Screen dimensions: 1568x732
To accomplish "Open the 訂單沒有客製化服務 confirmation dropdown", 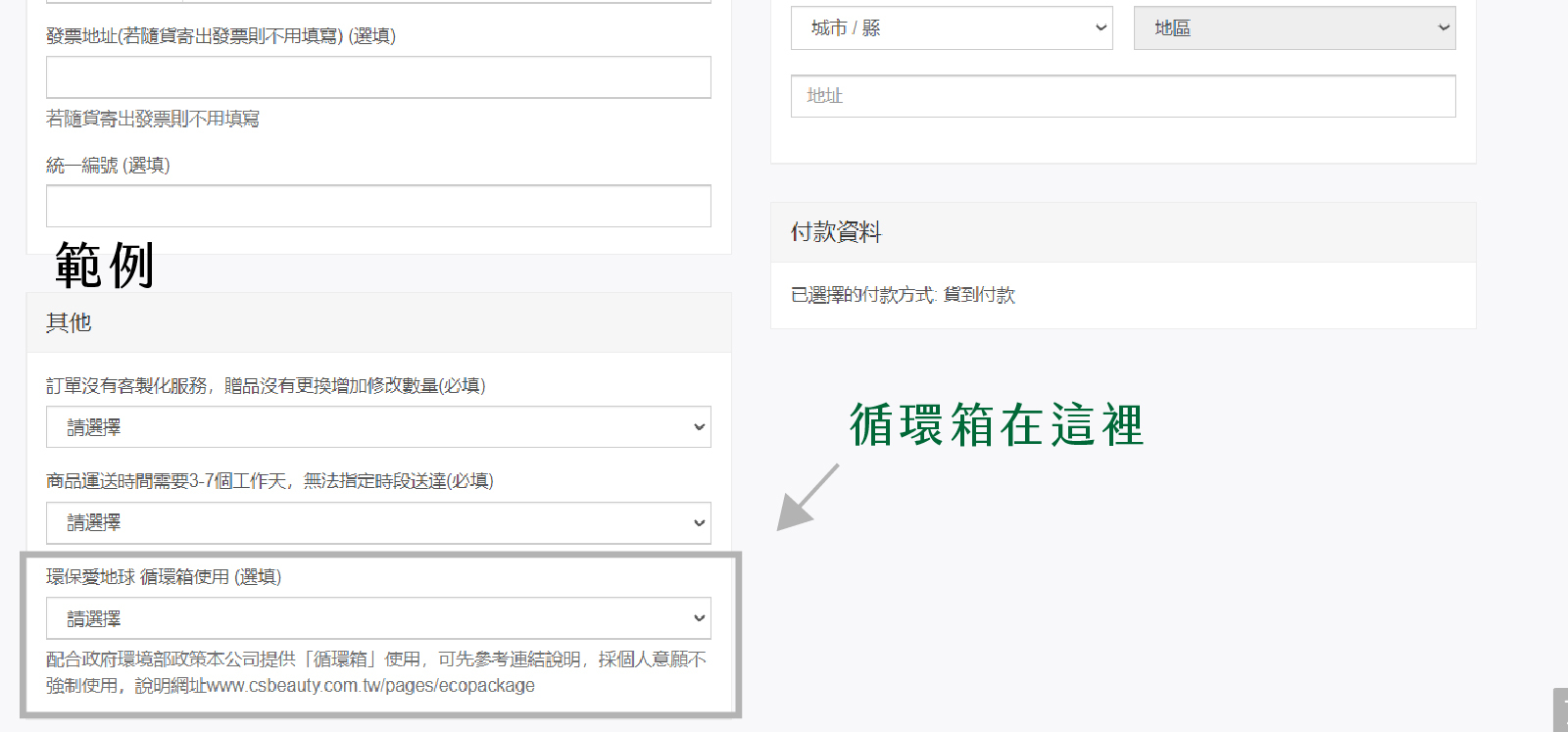I will click(x=378, y=427).
